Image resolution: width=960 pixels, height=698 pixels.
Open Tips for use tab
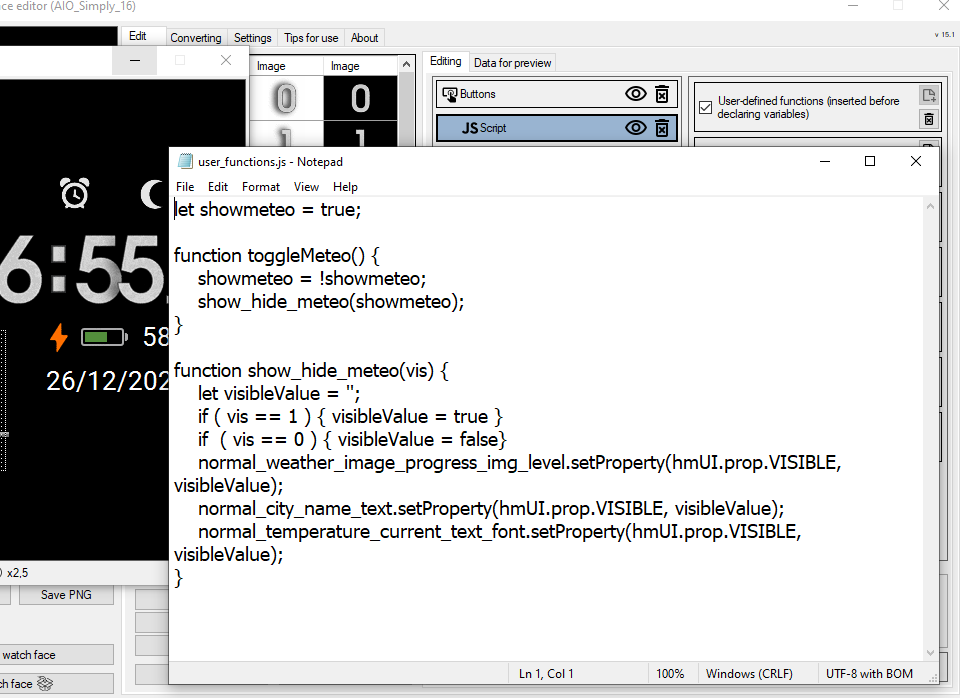[311, 38]
